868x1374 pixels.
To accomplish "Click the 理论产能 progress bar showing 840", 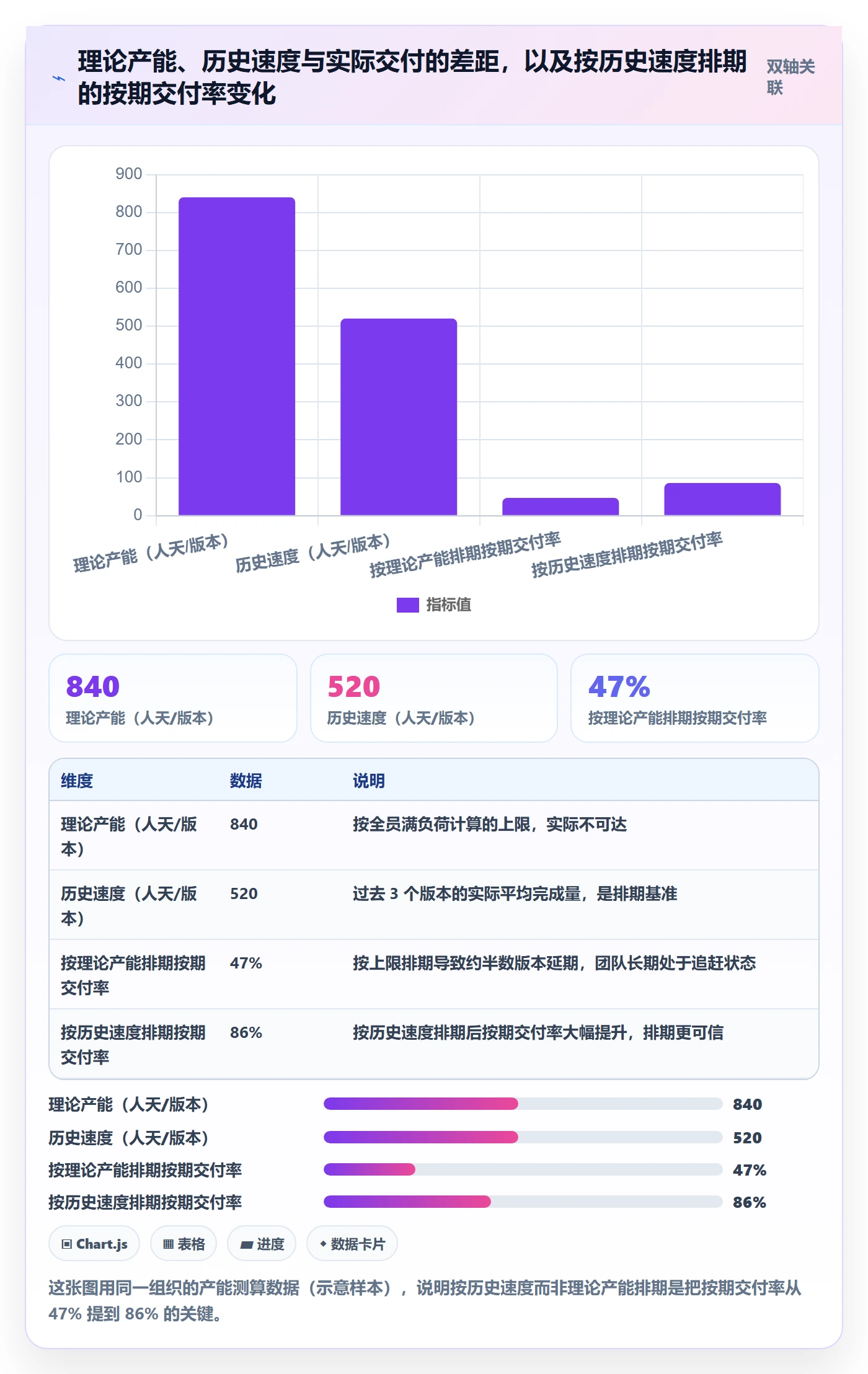I will click(x=523, y=1104).
